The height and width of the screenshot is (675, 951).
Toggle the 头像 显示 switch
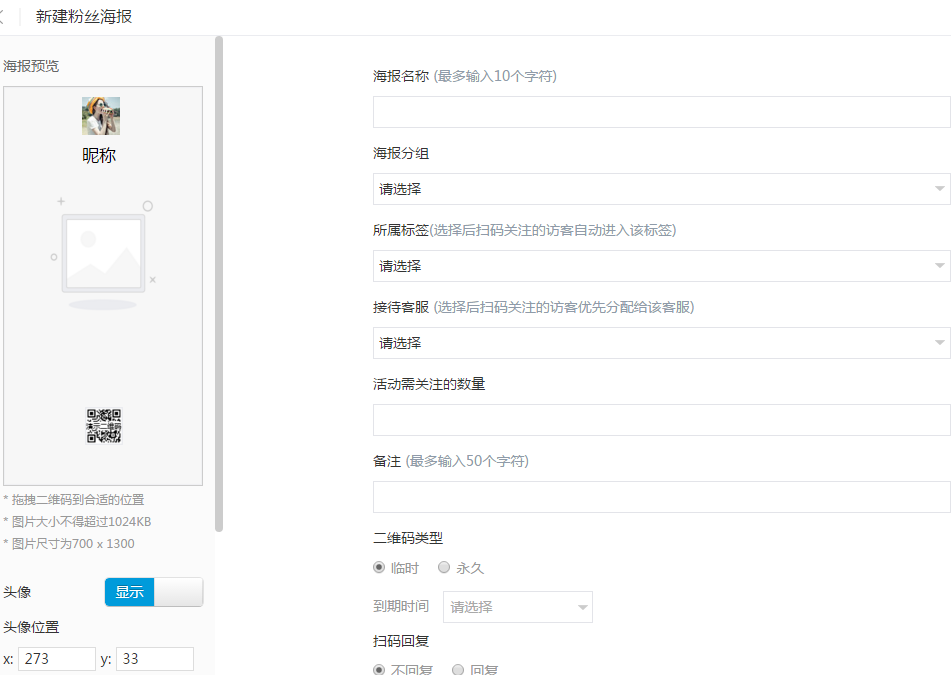pyautogui.click(x=153, y=592)
